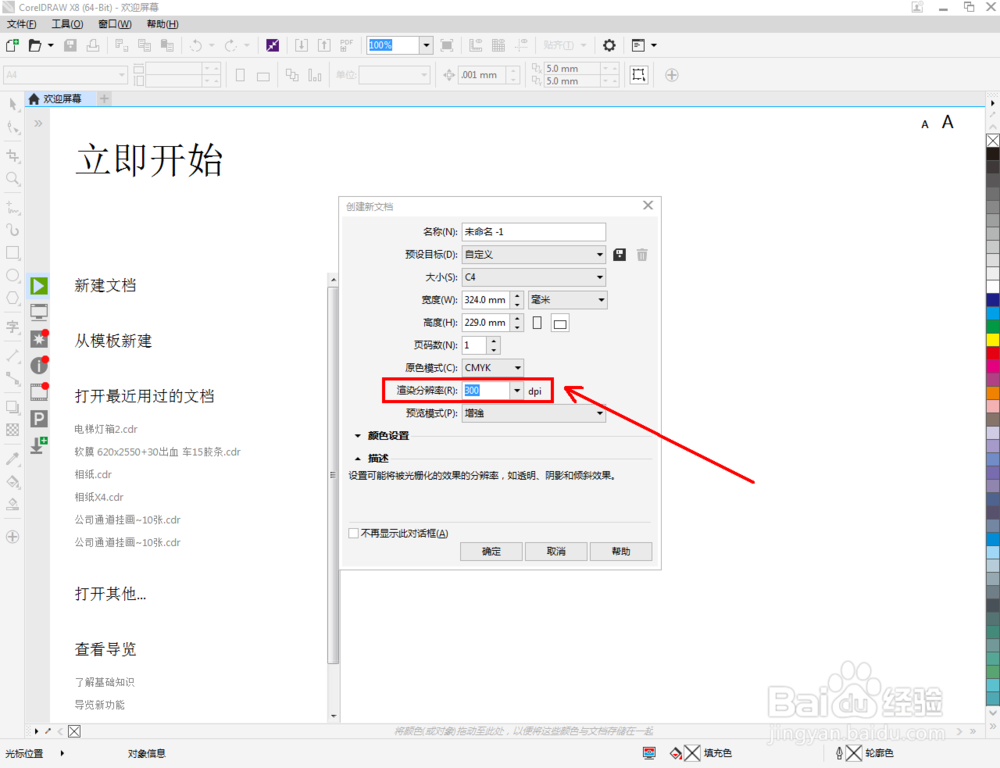Select the Polygon tool
The width and height of the screenshot is (1000, 768).
click(13, 299)
